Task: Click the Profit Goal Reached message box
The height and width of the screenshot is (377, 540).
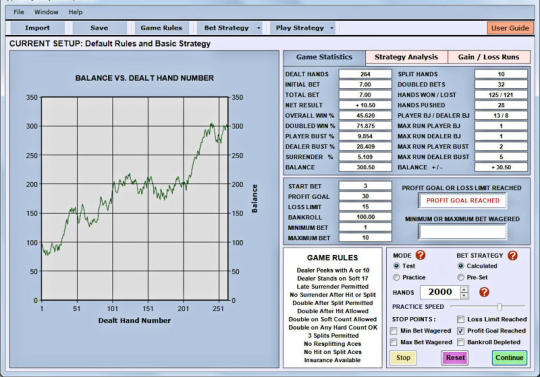Action: (463, 200)
